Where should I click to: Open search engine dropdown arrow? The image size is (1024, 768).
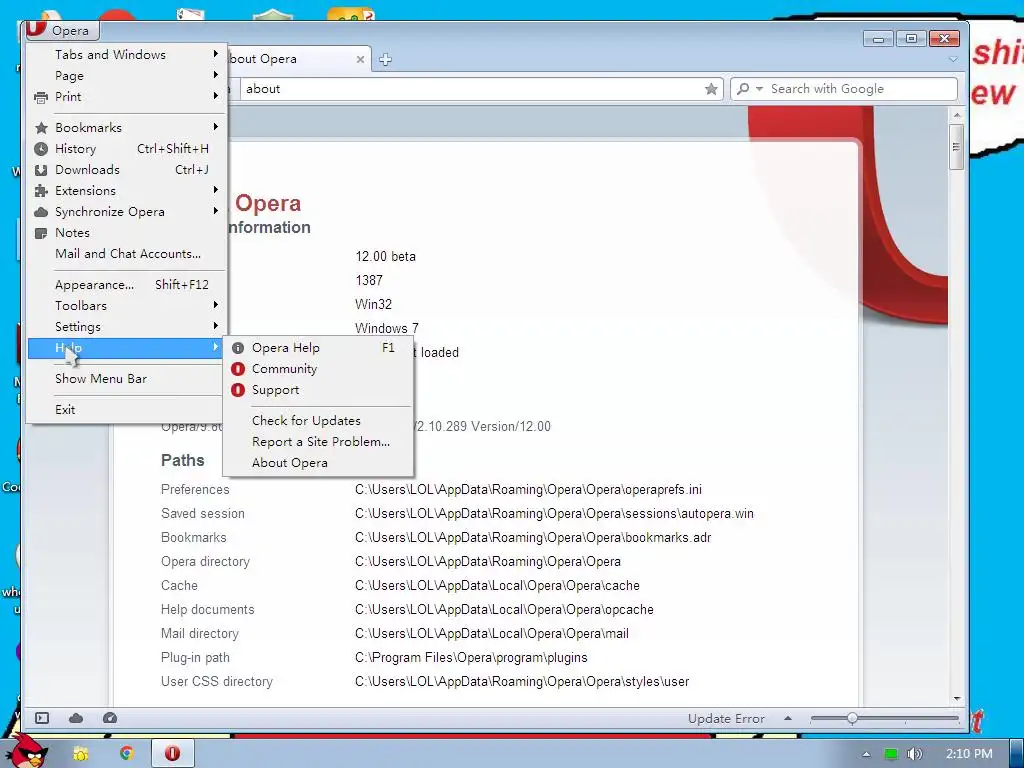click(759, 89)
